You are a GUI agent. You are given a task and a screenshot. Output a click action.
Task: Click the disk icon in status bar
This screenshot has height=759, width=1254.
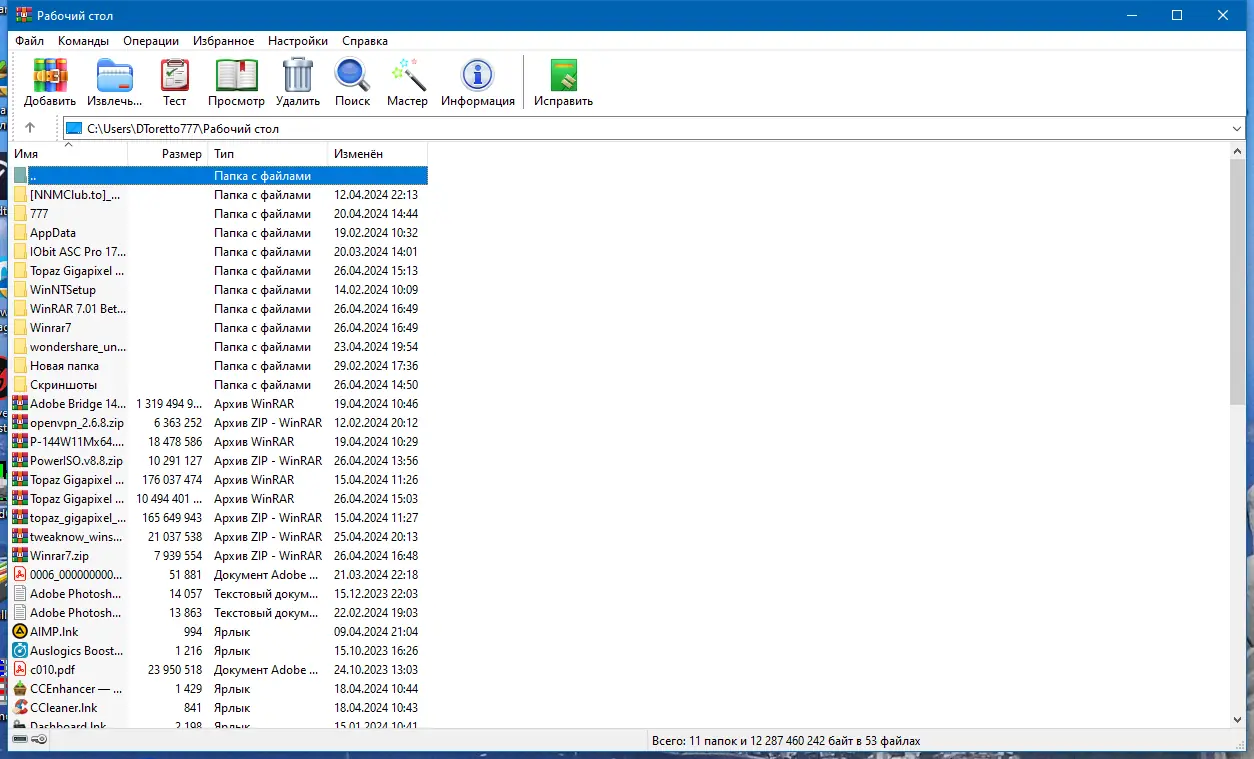click(x=20, y=740)
